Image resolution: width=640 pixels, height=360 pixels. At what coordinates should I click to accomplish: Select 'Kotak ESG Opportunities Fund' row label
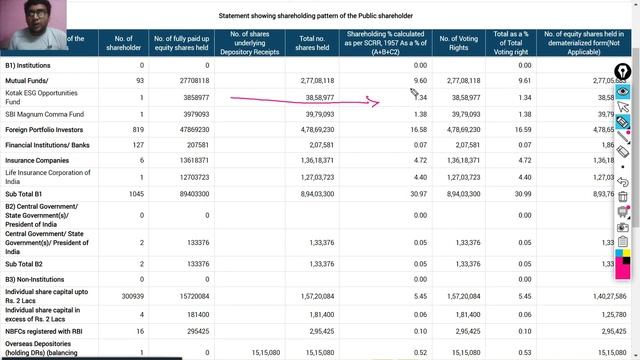click(41, 98)
